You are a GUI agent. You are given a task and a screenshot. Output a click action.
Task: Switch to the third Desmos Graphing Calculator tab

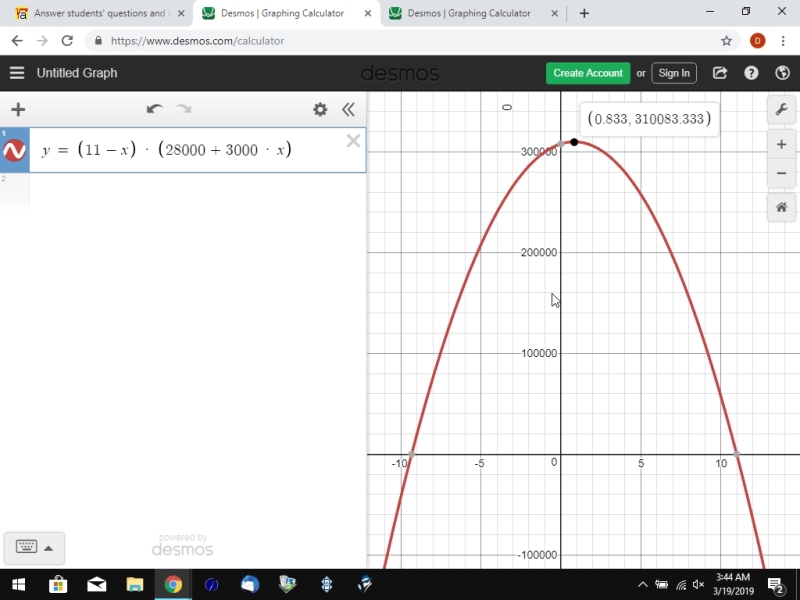click(x=469, y=13)
